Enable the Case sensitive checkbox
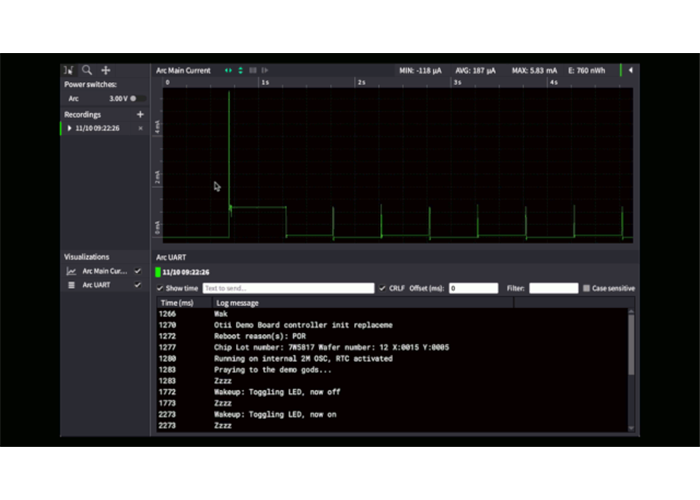Screen dimensions: 700x500 [586, 288]
